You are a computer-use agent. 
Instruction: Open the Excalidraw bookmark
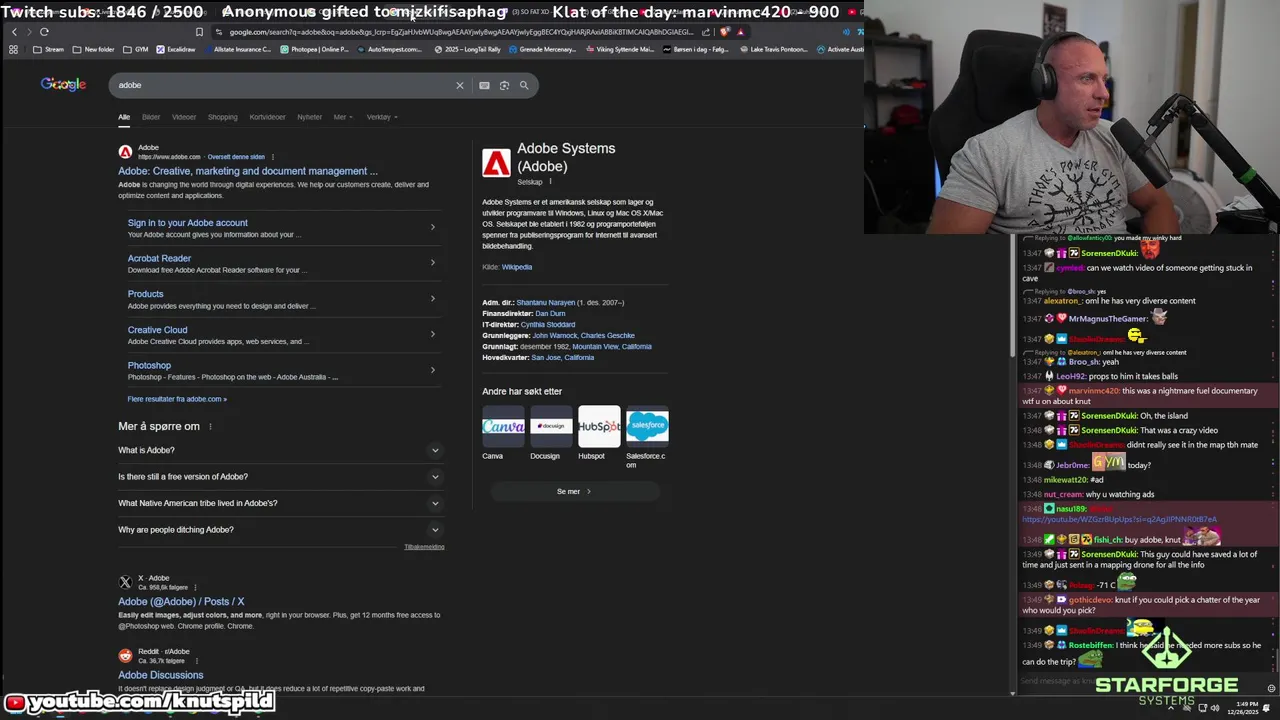click(175, 49)
